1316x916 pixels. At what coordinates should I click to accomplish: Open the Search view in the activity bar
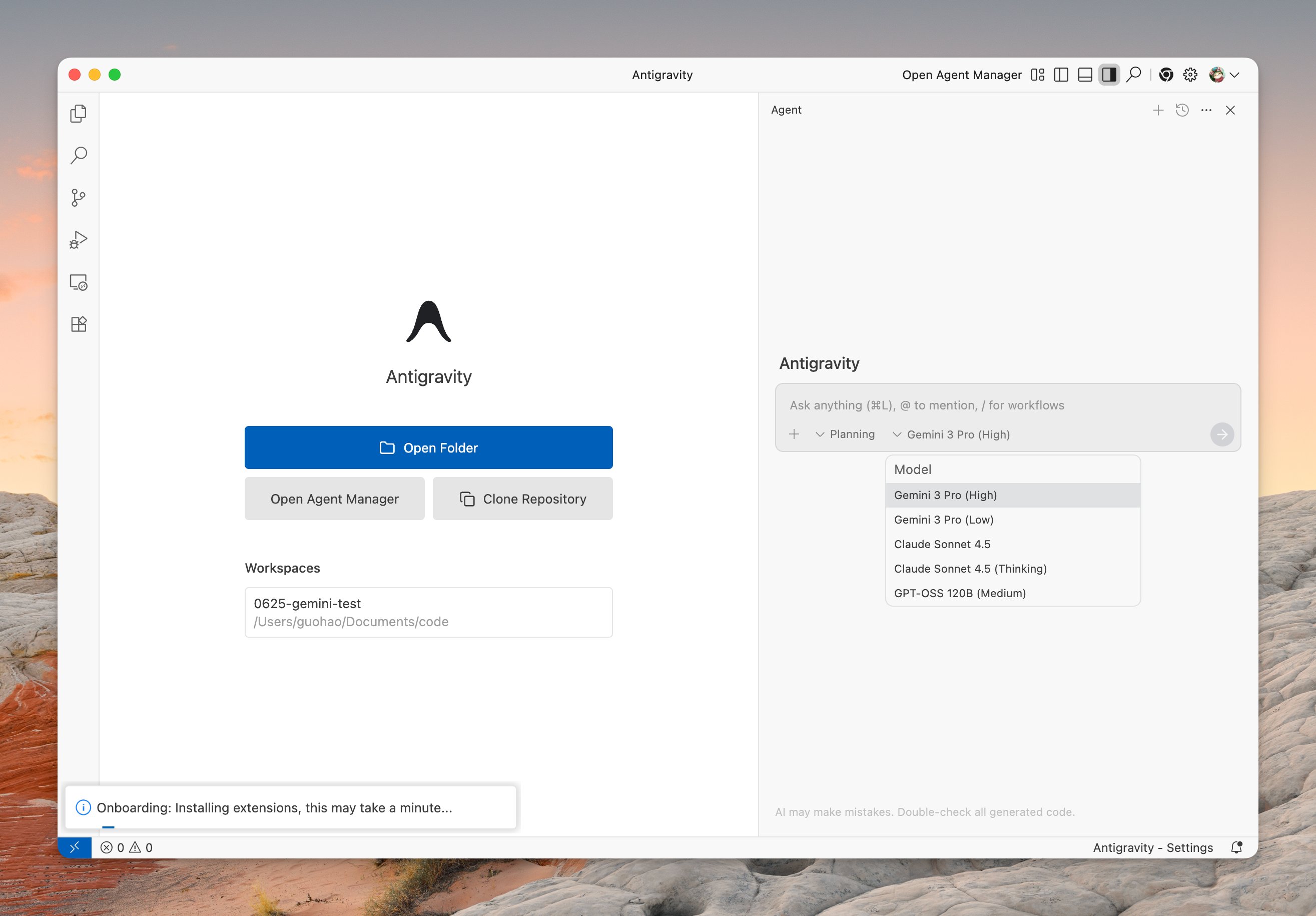click(x=79, y=155)
